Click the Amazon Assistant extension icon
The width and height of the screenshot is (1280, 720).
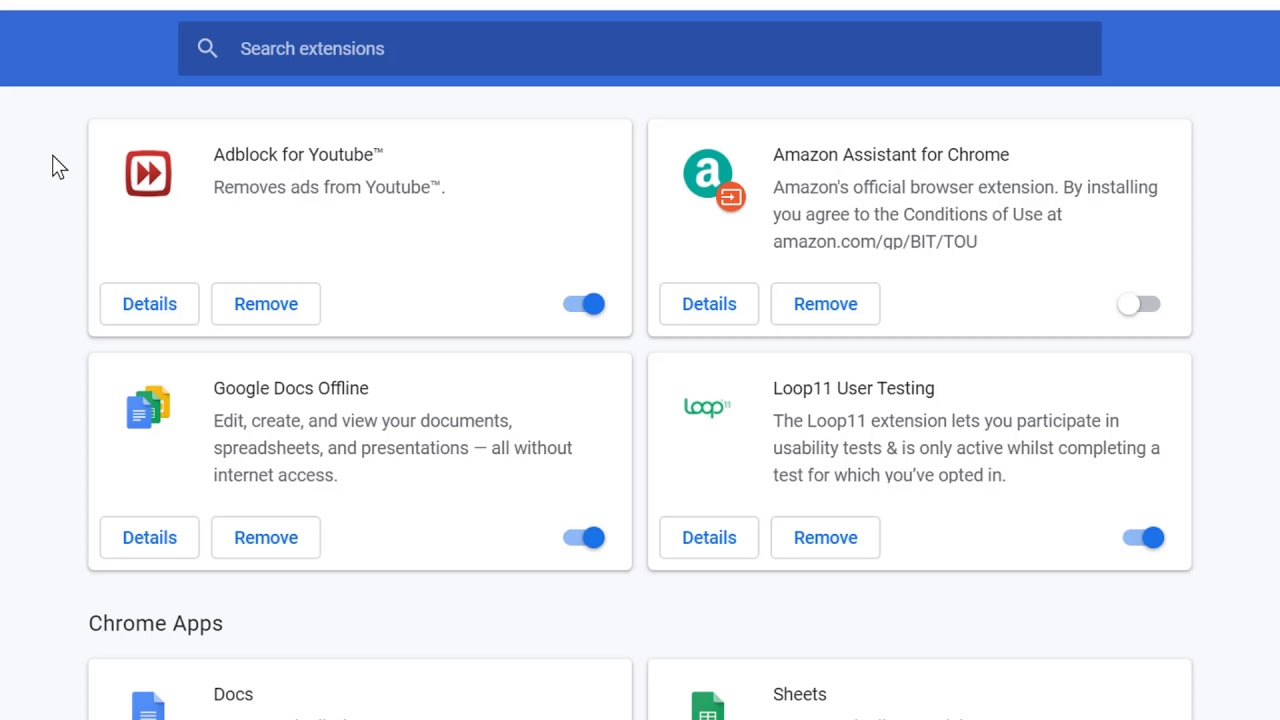pyautogui.click(x=714, y=181)
